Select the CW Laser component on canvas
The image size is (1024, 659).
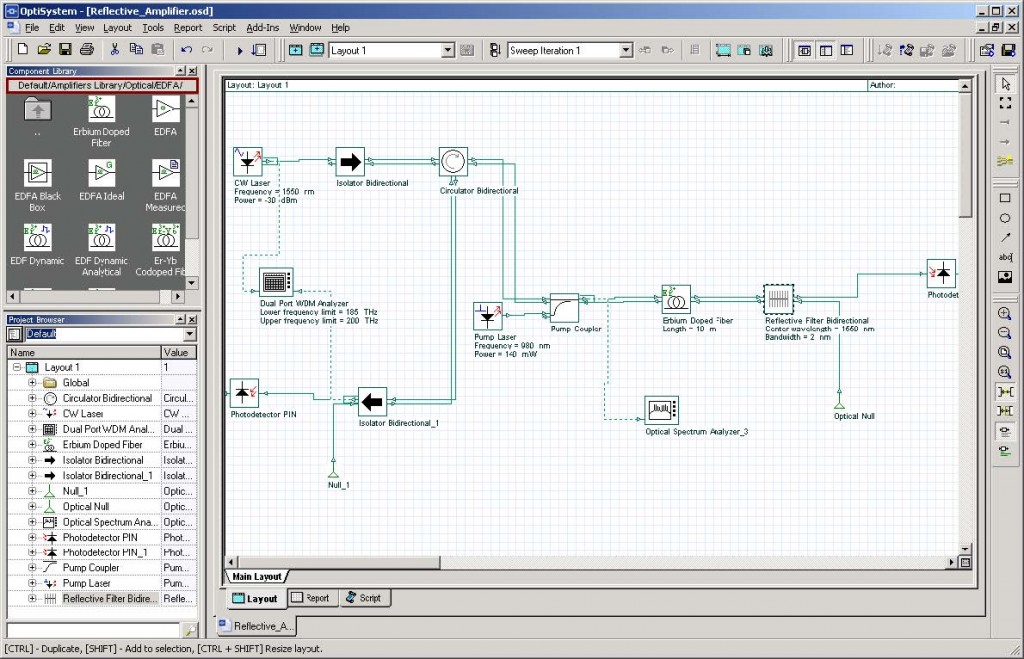point(248,161)
